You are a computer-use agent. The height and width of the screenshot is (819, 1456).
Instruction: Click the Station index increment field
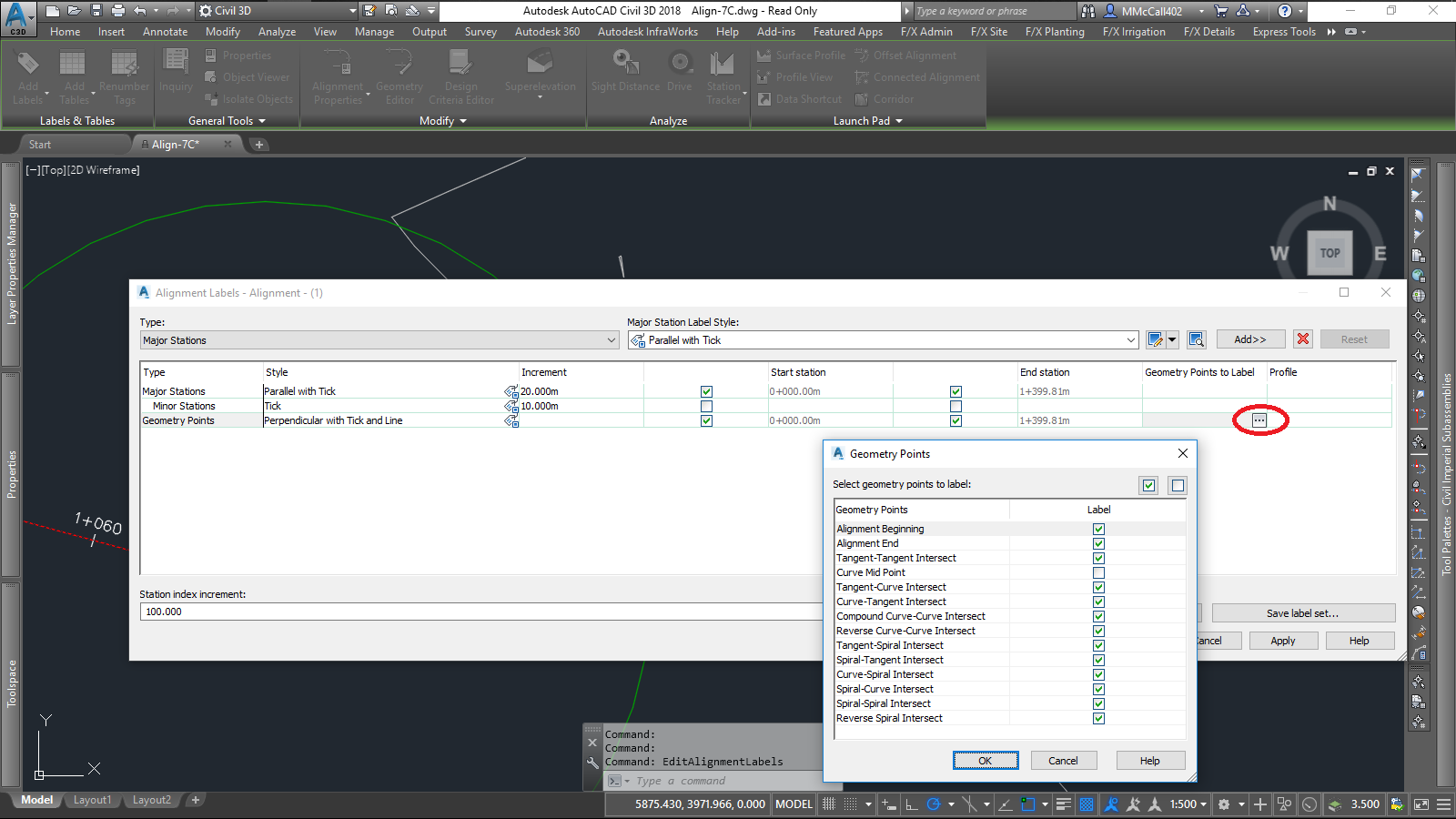click(x=480, y=612)
